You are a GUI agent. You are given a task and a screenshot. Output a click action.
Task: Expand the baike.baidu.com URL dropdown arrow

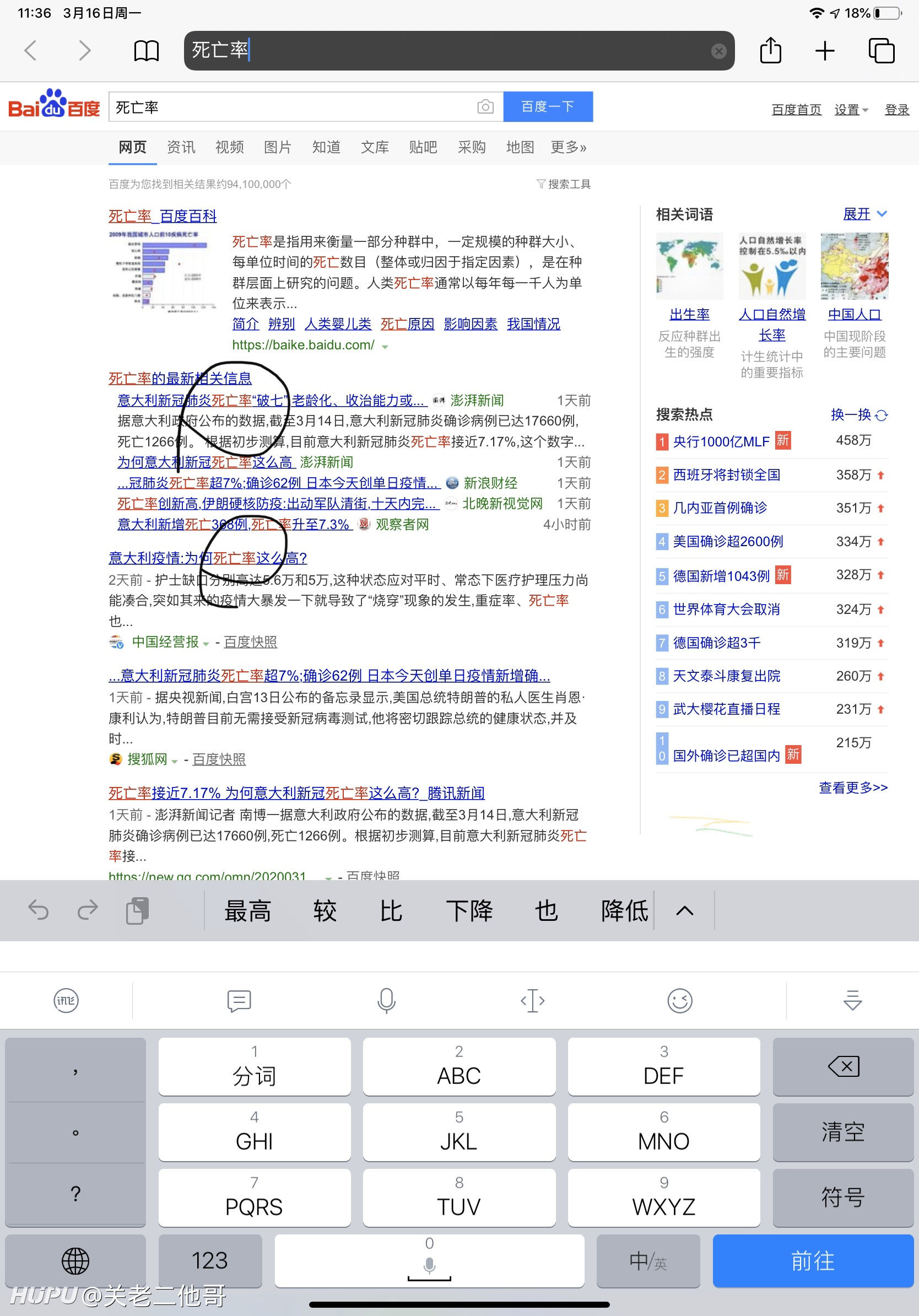pos(385,347)
